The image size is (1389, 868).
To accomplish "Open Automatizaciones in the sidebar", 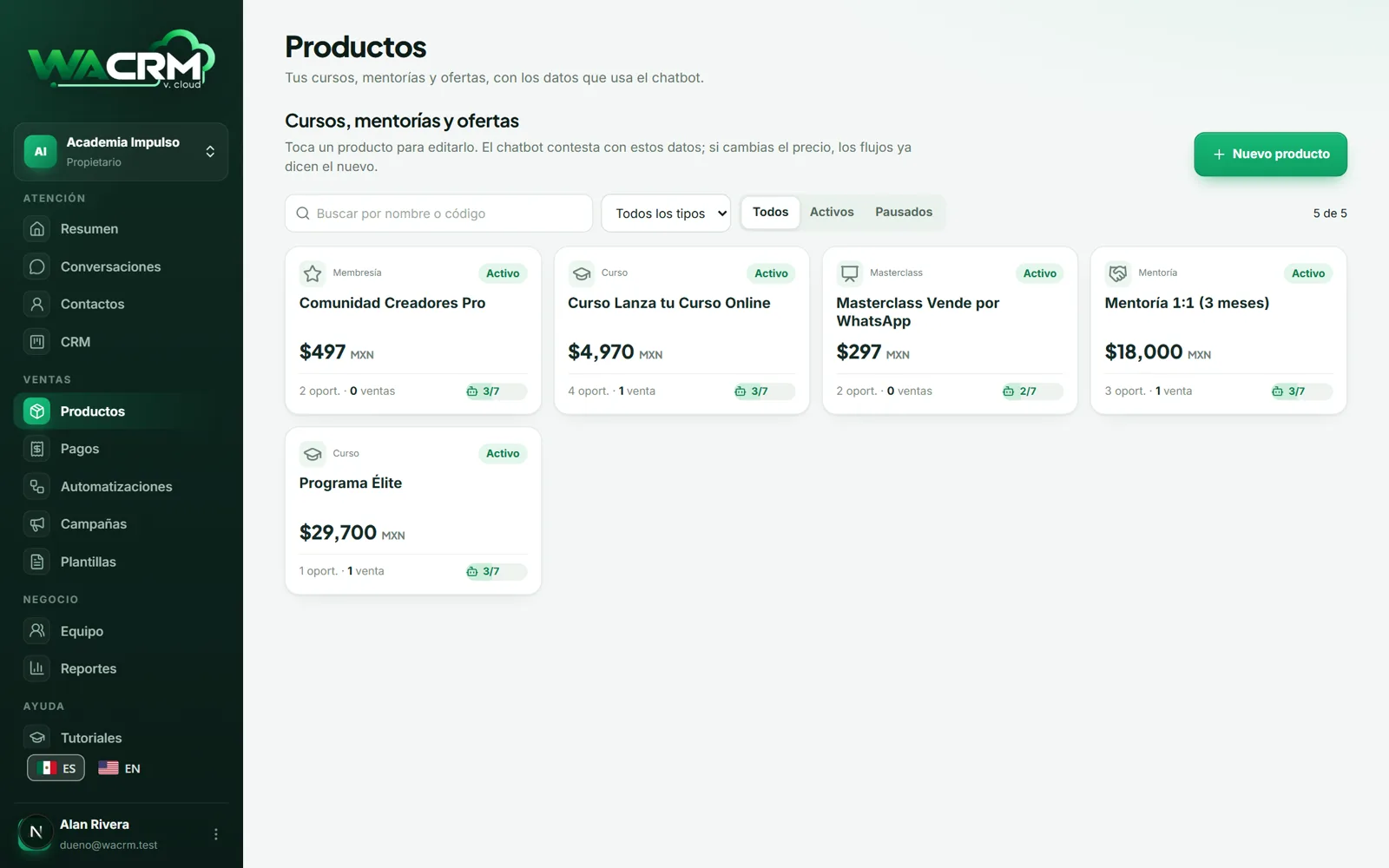I will coord(121,486).
